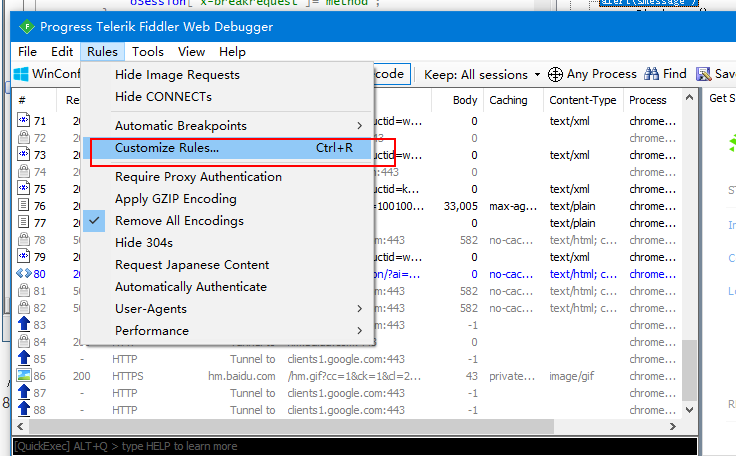Click the WinConfig Windows logo icon

[x=21, y=74]
